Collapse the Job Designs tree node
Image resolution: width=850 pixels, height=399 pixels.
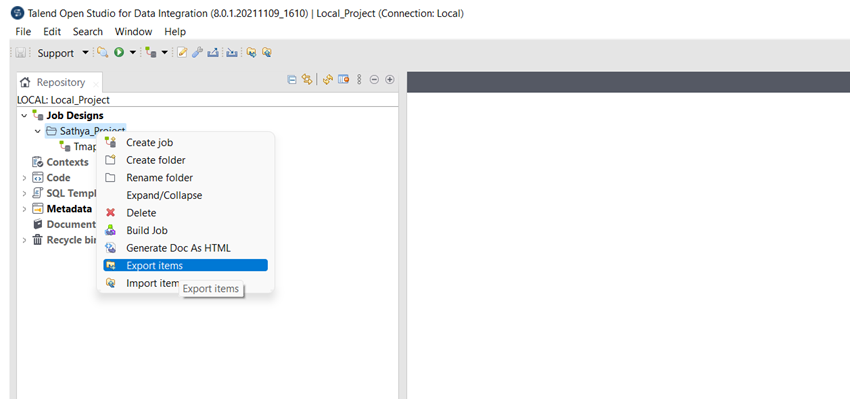pos(24,115)
